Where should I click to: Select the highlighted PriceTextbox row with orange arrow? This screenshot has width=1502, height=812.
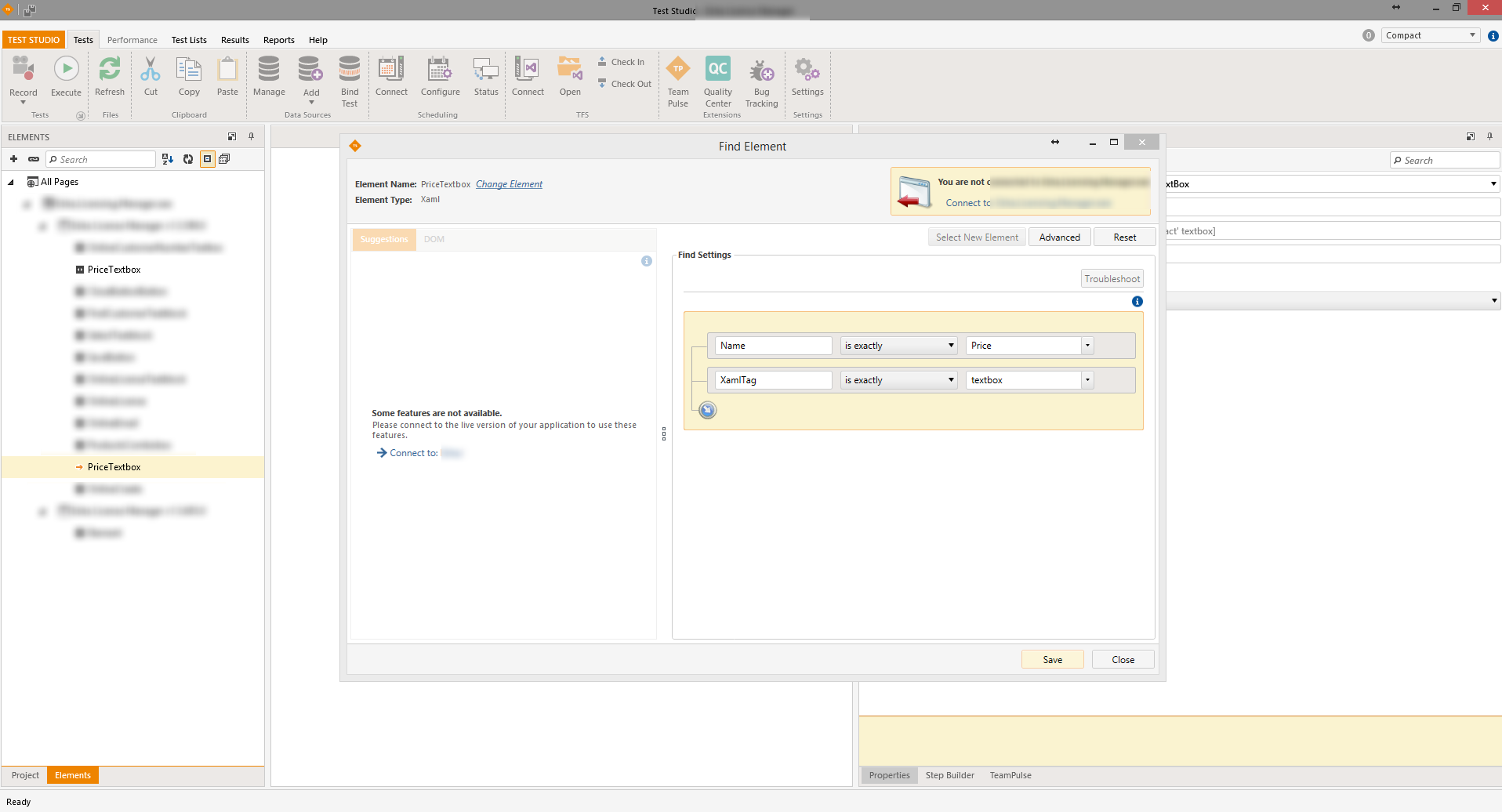[x=132, y=467]
